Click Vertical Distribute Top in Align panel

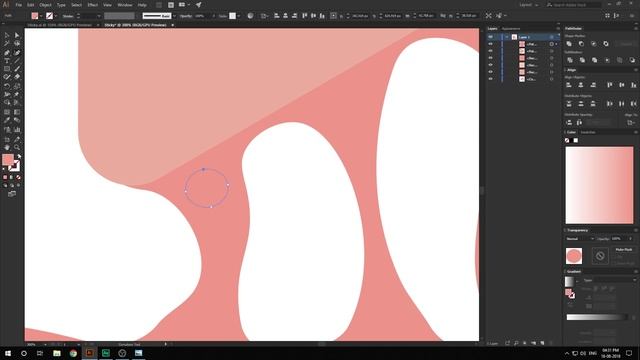pyautogui.click(x=569, y=104)
